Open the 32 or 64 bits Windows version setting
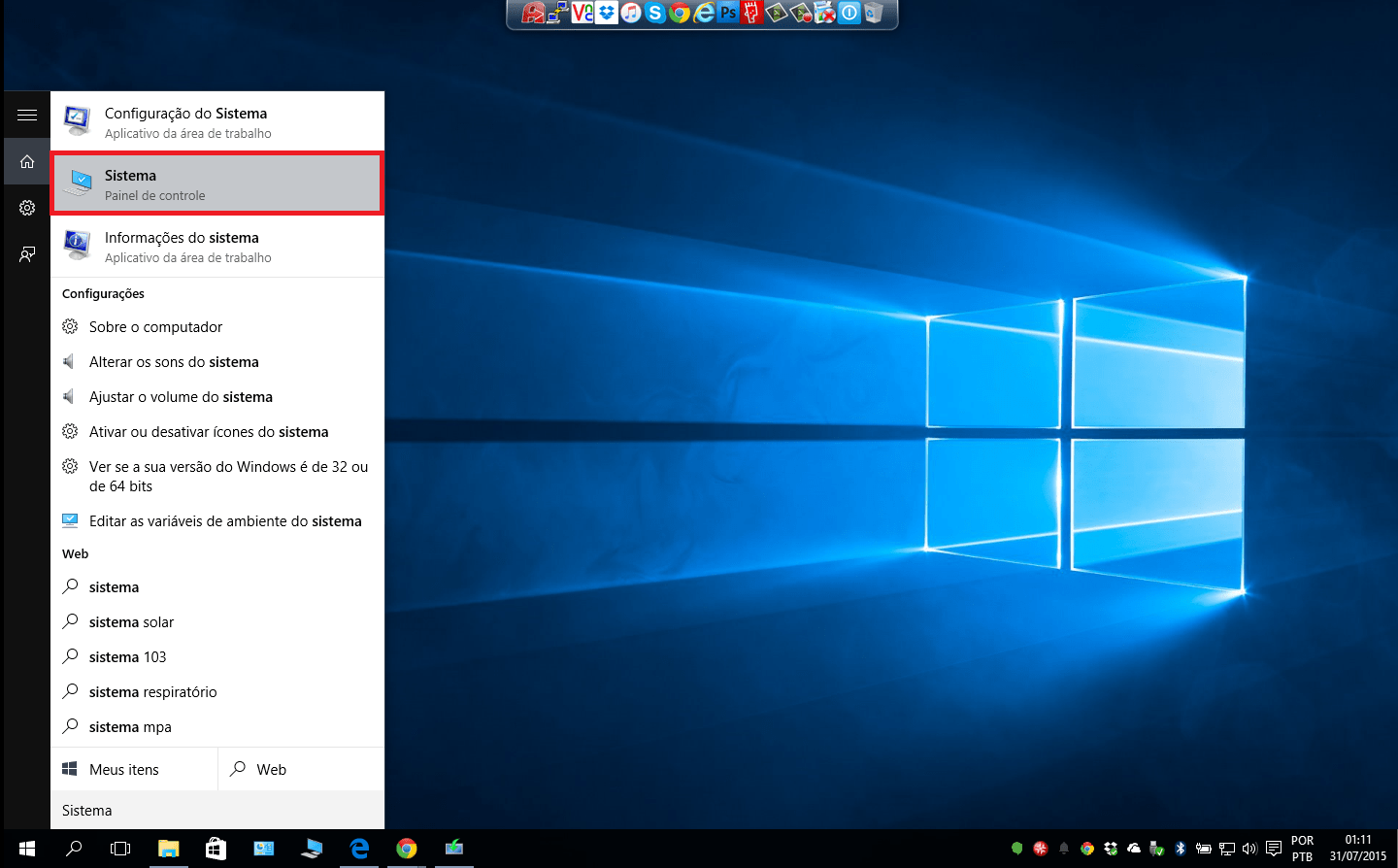Screen dimensions: 1398x868 (217, 477)
